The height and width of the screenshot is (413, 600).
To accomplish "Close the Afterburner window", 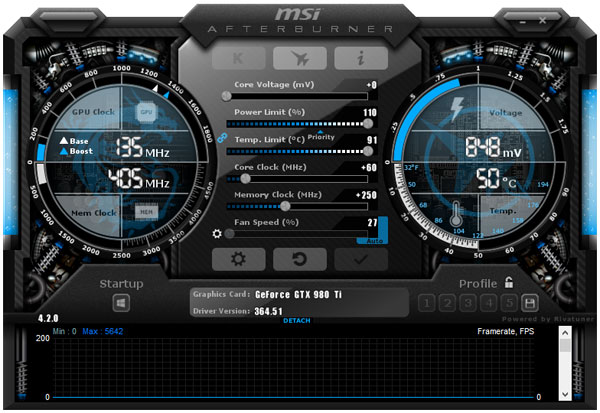I will coord(543,20).
